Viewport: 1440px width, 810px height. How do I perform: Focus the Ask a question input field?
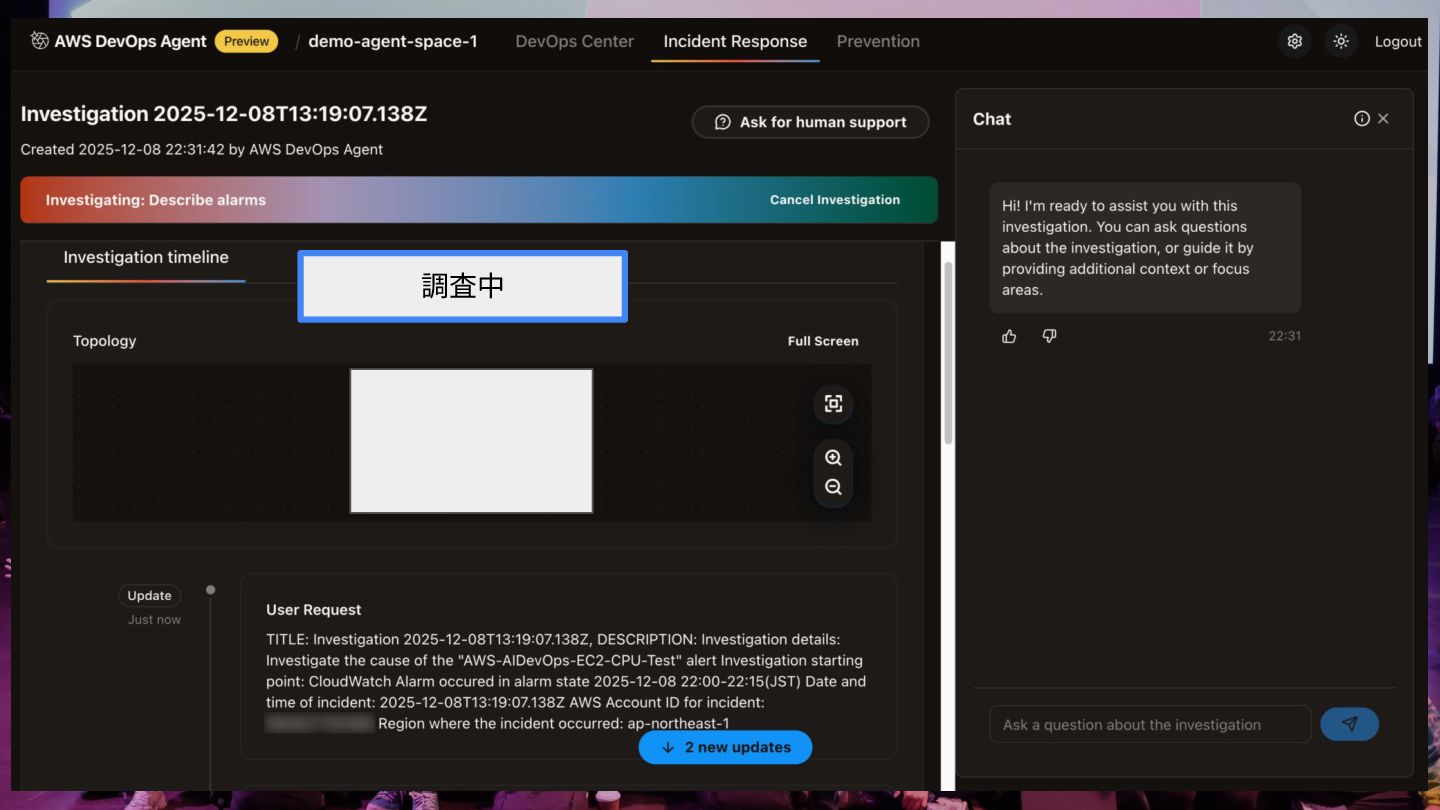(1150, 724)
